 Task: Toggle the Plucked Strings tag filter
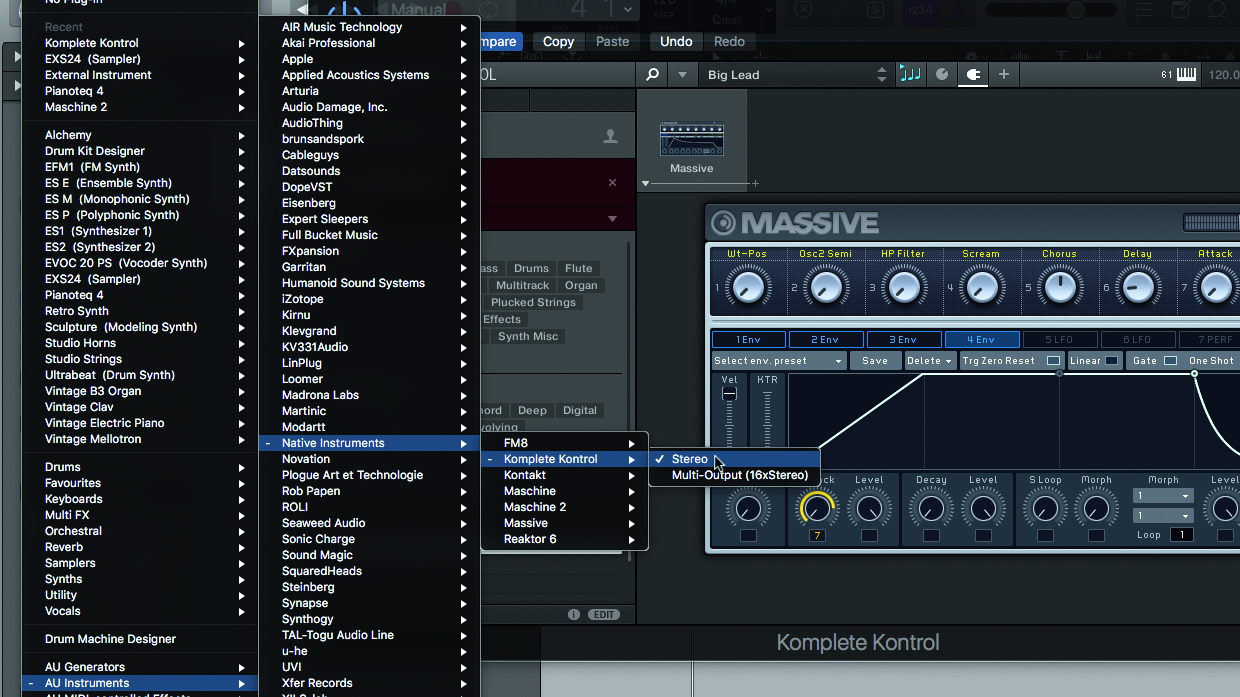tap(533, 302)
